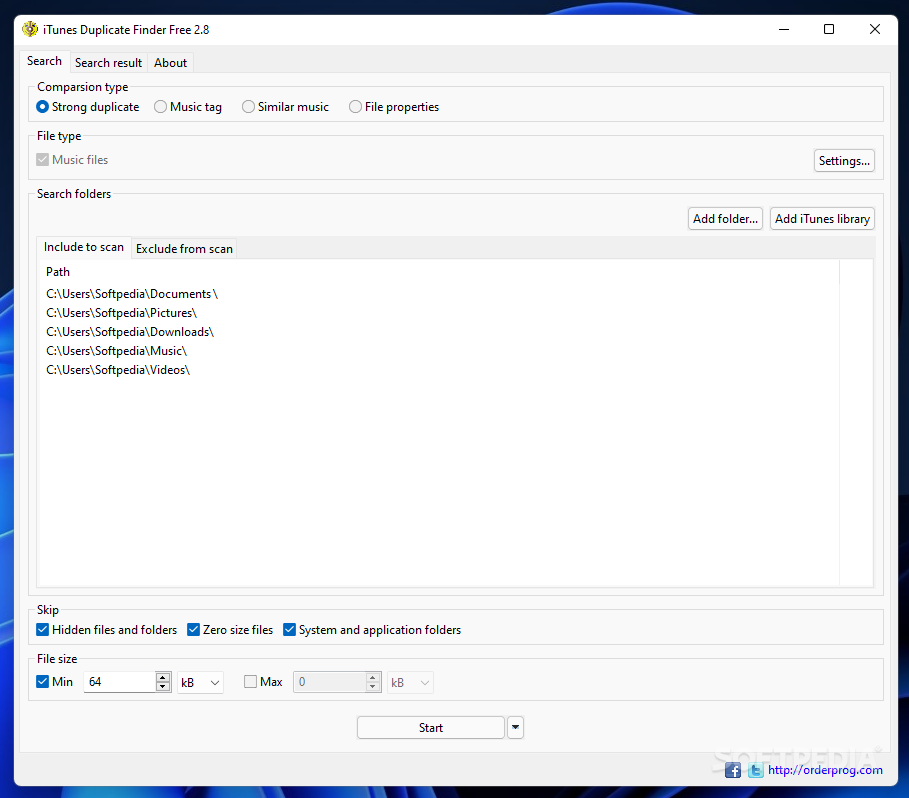The height and width of the screenshot is (798, 909).
Task: Decrease Min file size with down arrow
Action: (163, 687)
